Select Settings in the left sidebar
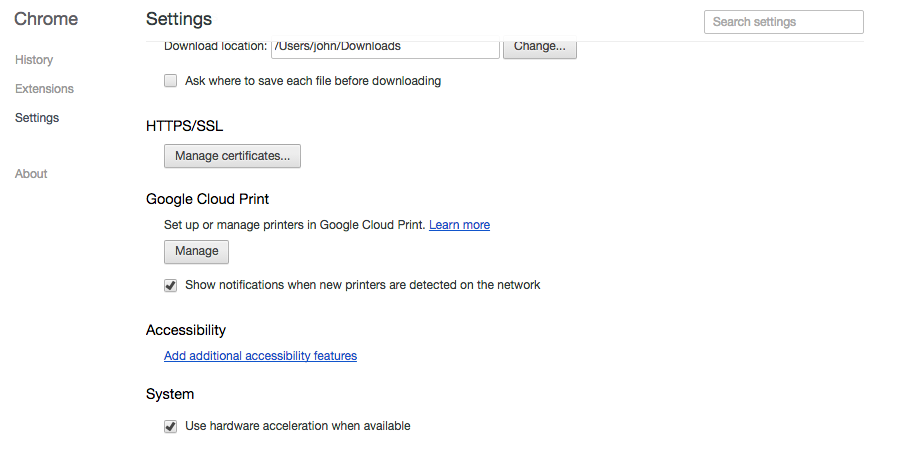The image size is (900, 451). click(37, 118)
